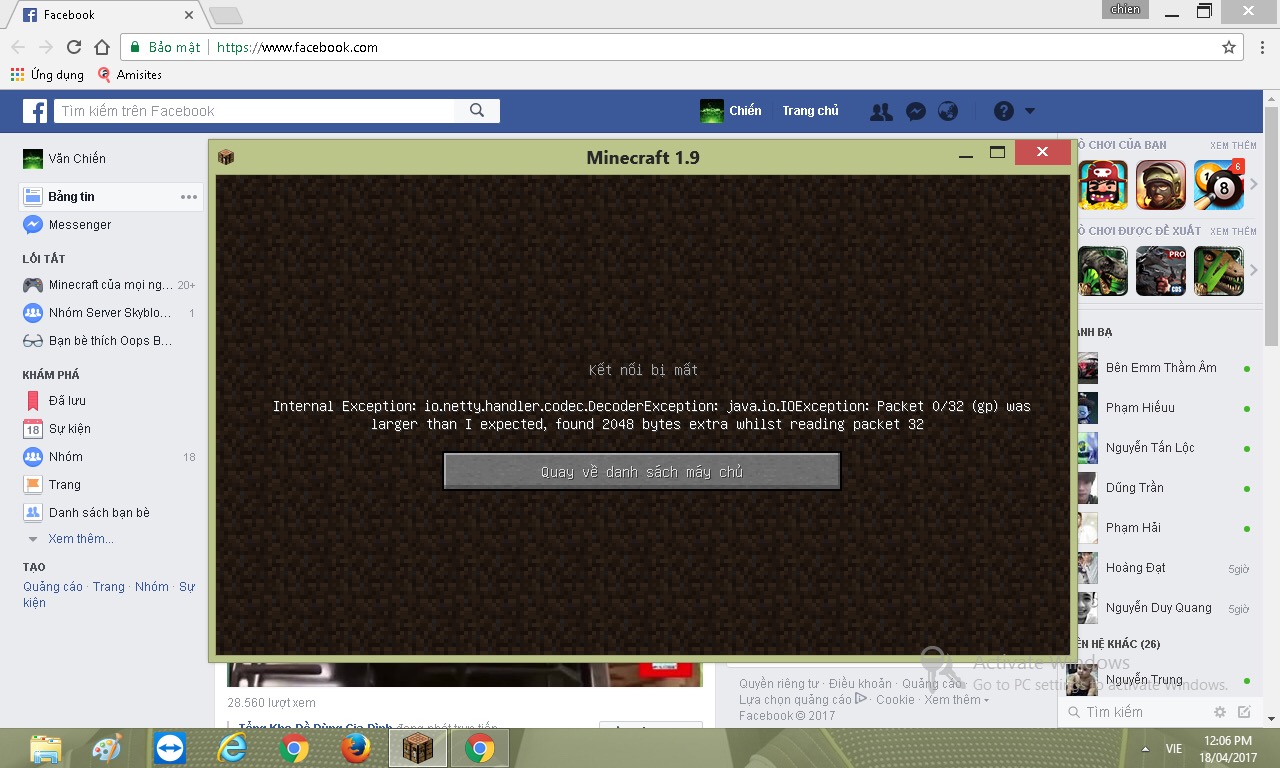Show hidden tray icons arrow

click(x=1145, y=748)
